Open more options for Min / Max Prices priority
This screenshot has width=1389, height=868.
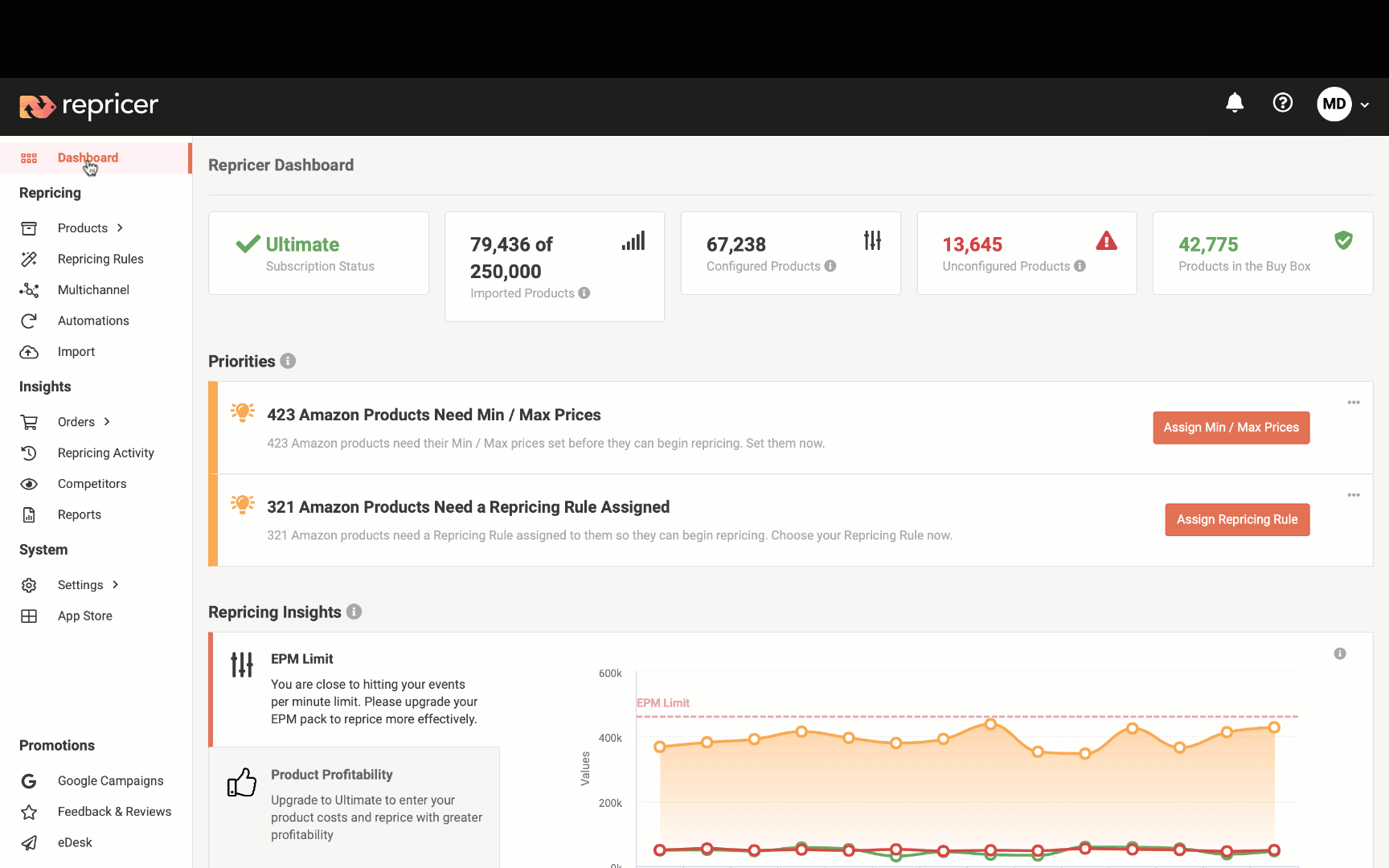point(1354,403)
